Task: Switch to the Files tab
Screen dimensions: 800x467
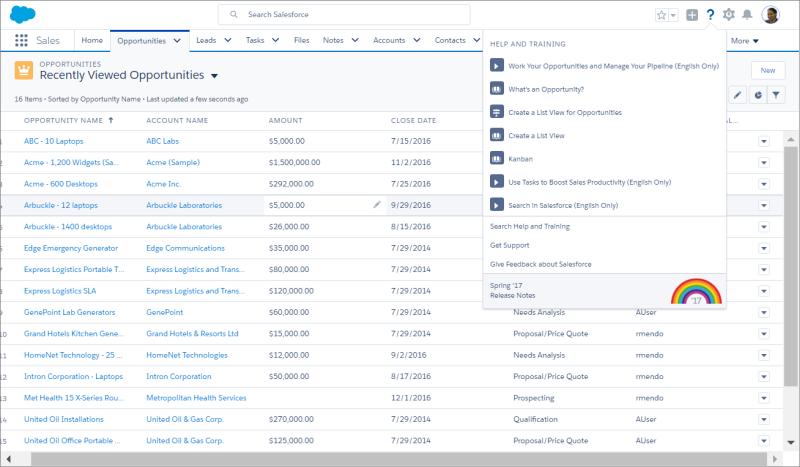Action: tap(302, 40)
